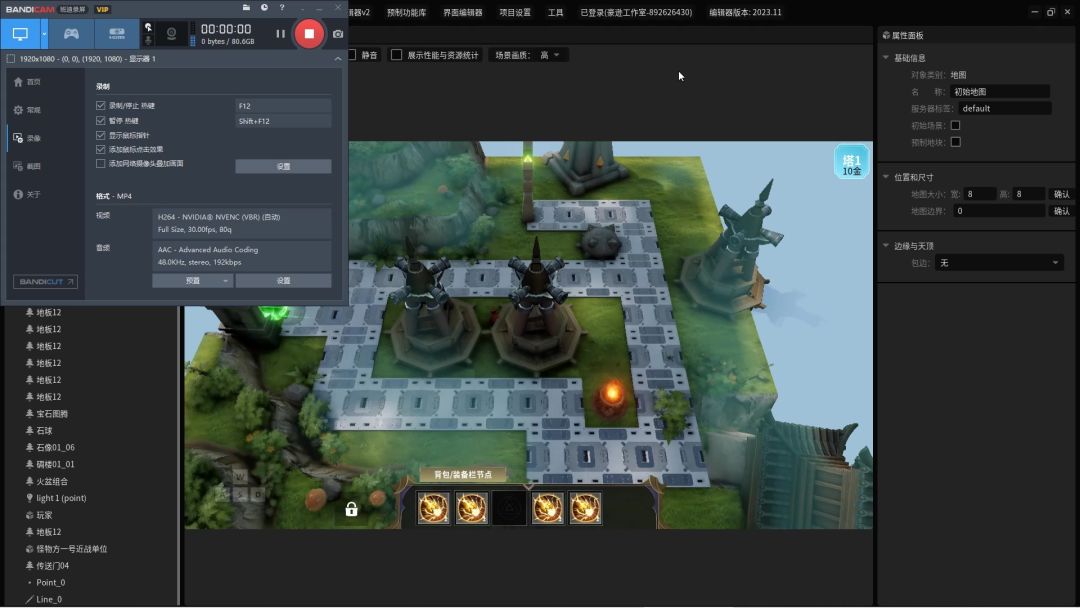The height and width of the screenshot is (608, 1080).
Task: Open Bandicam output folder icon
Action: [247, 8]
